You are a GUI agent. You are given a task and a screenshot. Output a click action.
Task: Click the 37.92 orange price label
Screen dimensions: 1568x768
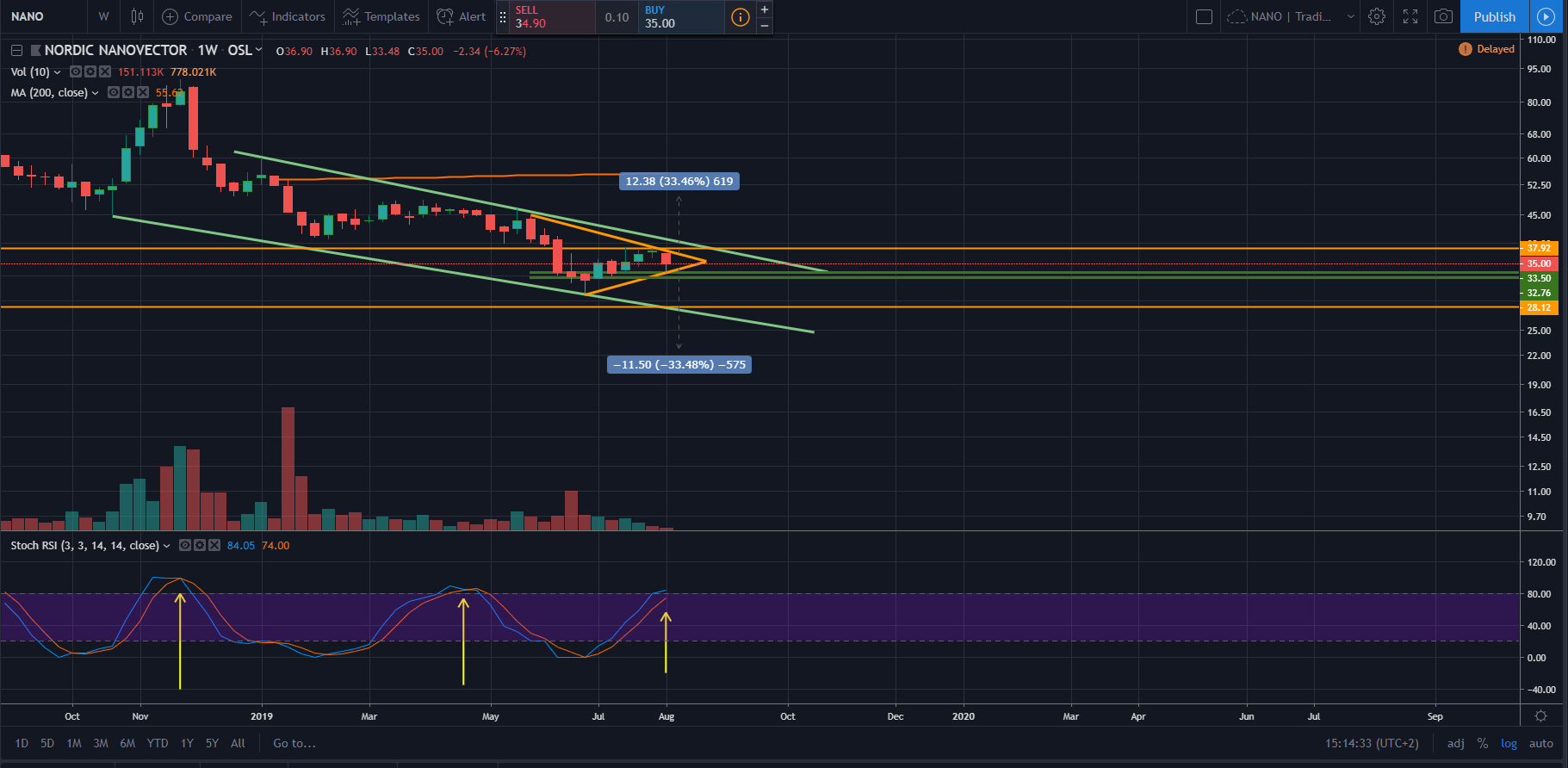[x=1539, y=248]
